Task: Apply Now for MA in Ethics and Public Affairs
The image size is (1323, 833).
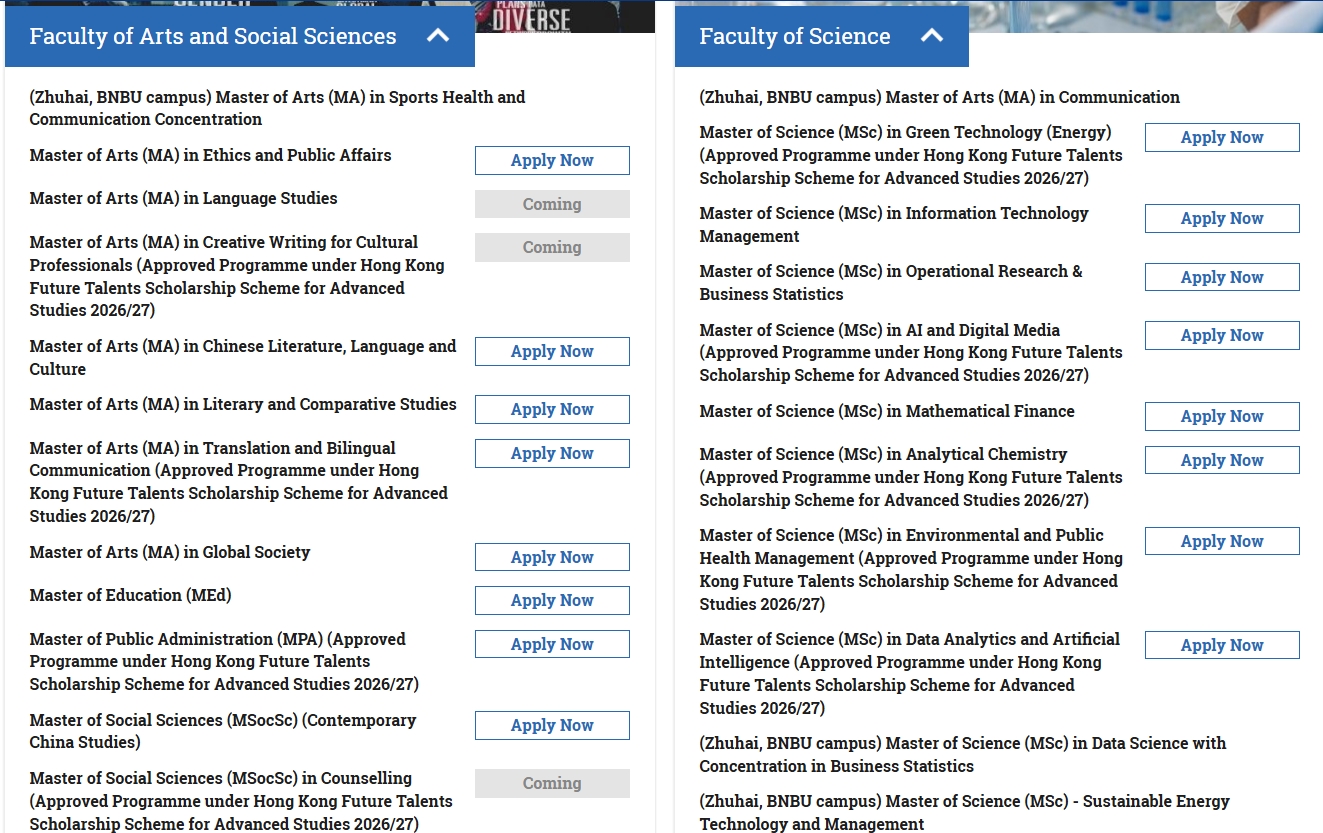Action: pos(552,161)
